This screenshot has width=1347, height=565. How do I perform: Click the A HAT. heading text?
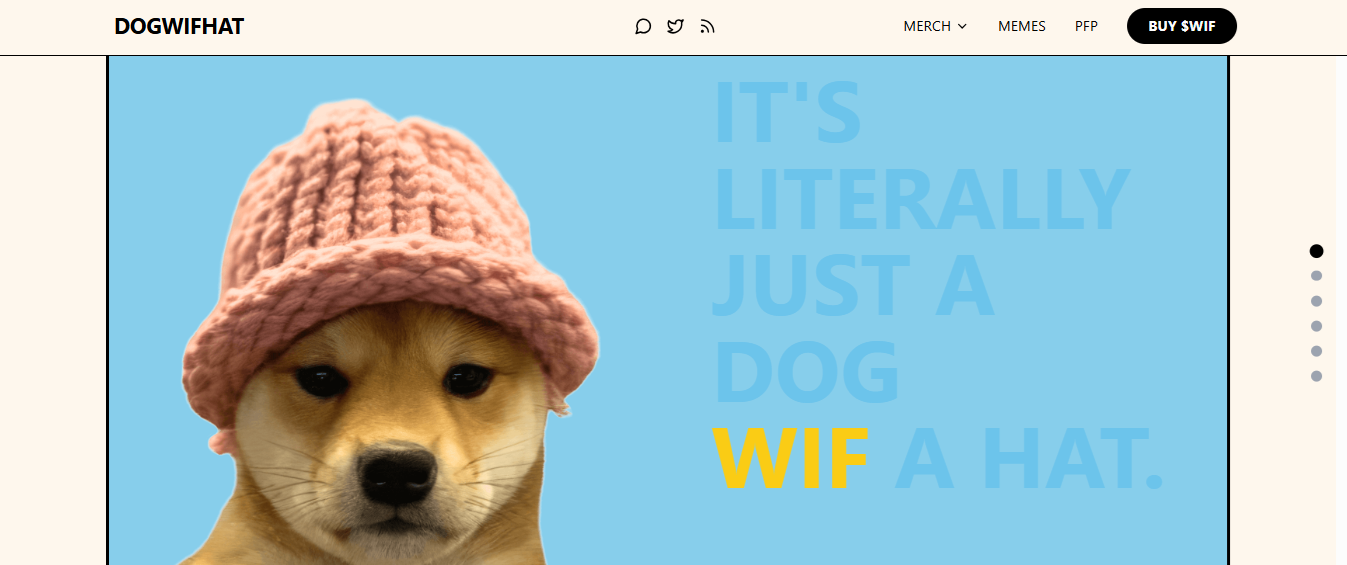click(1030, 460)
